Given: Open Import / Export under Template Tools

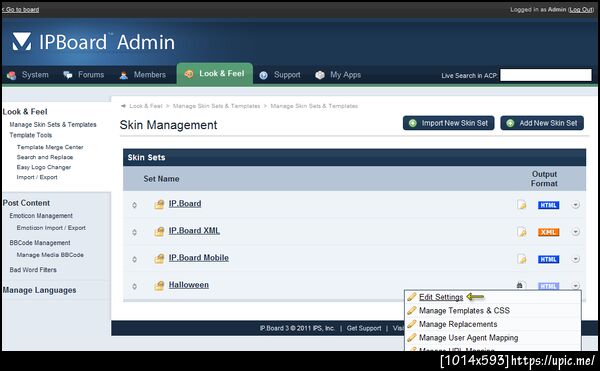Looking at the screenshot, I should [x=37, y=177].
